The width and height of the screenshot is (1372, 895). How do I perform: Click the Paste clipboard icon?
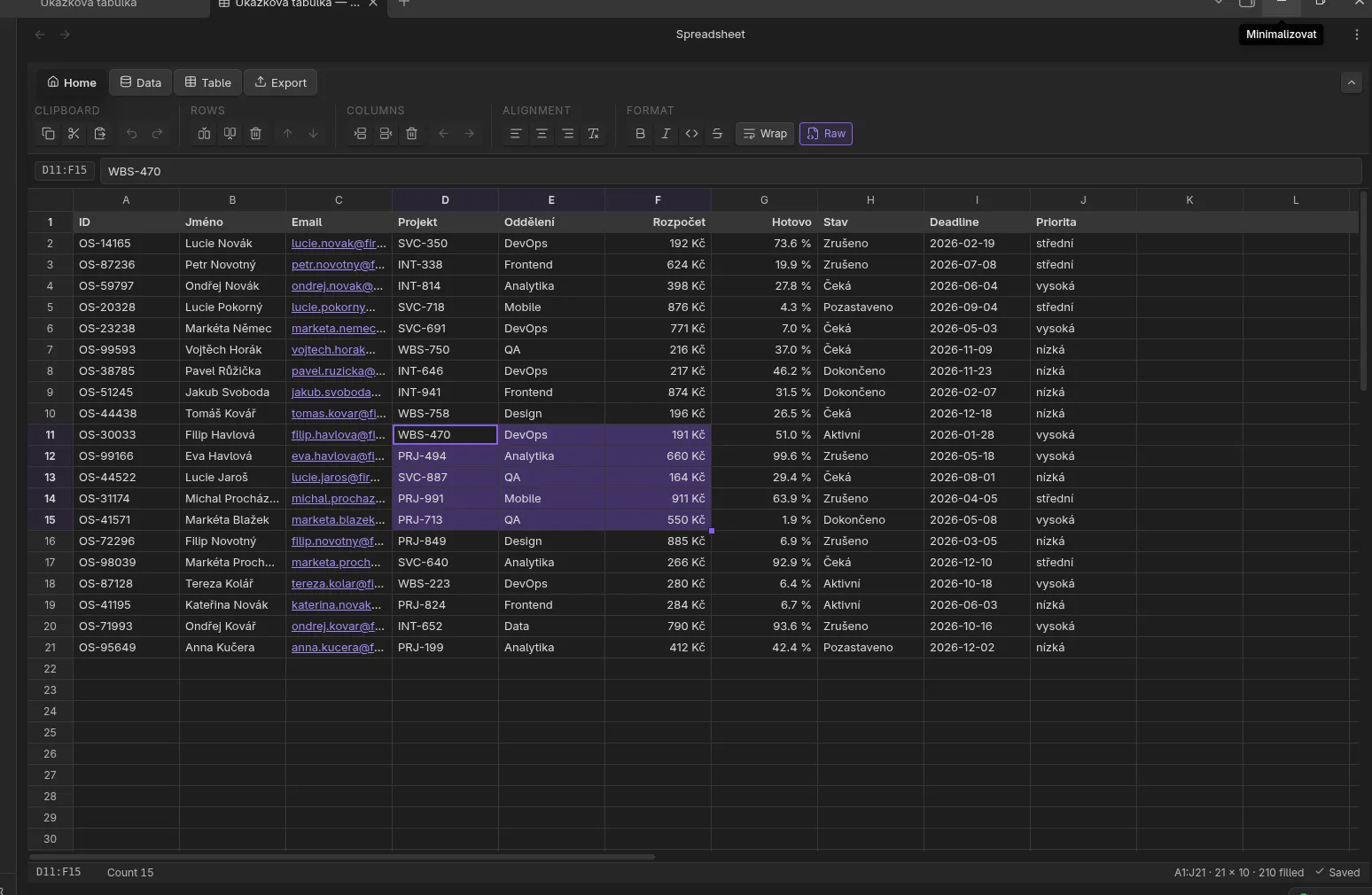99,134
